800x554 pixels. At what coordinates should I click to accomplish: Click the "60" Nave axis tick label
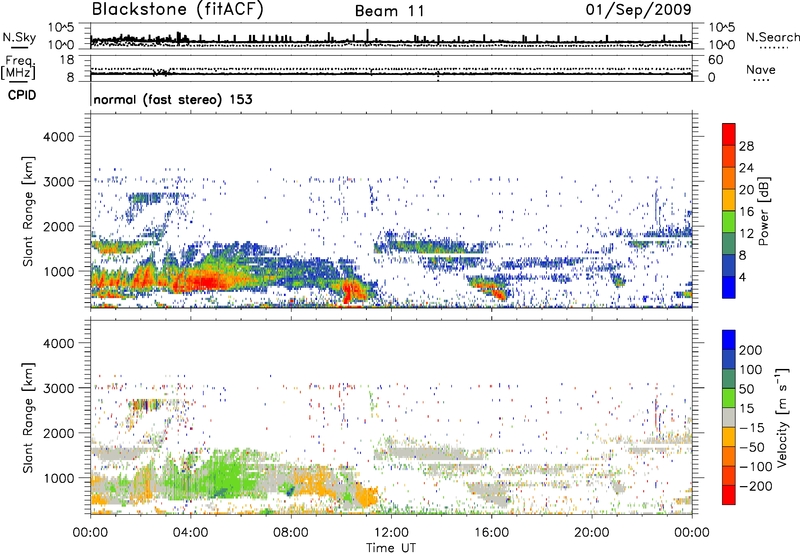tap(715, 60)
